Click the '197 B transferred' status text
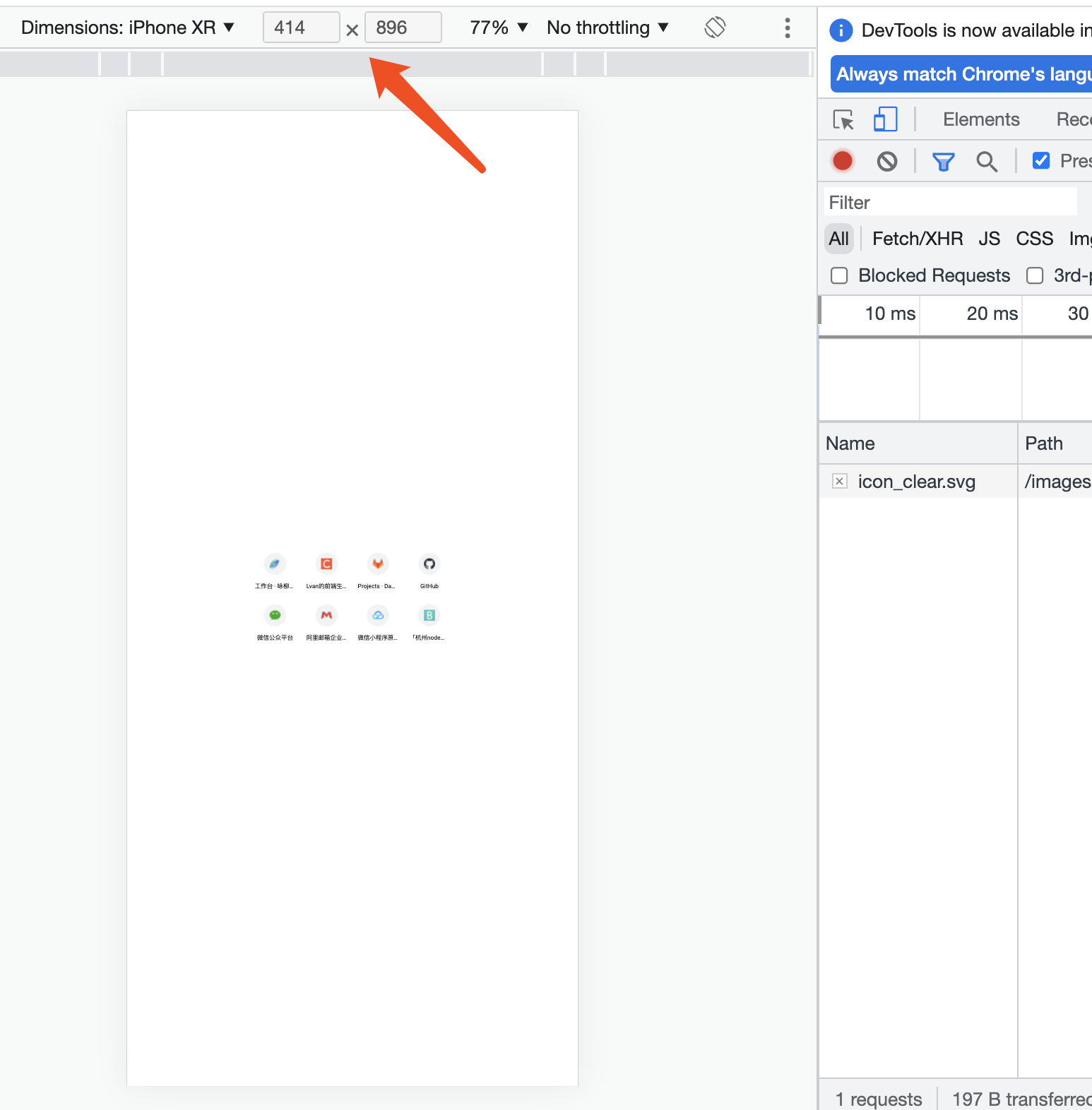 point(1021,1099)
